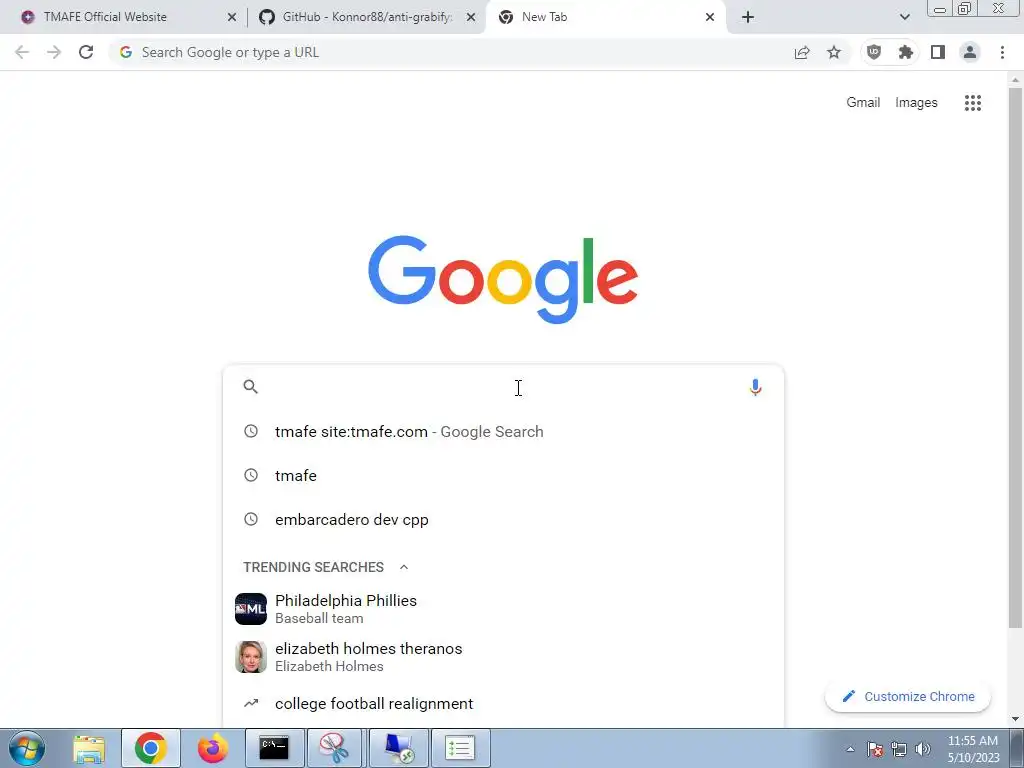Select embarcadero dev cpp suggestion

point(503,520)
